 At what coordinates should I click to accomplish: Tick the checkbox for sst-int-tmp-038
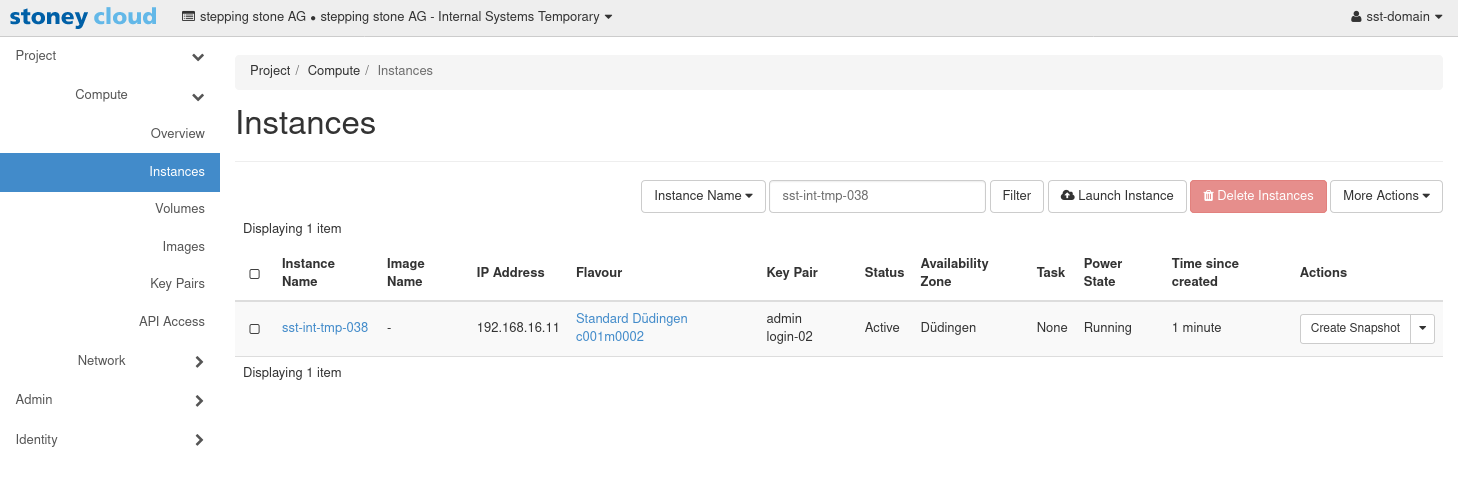pos(254,328)
